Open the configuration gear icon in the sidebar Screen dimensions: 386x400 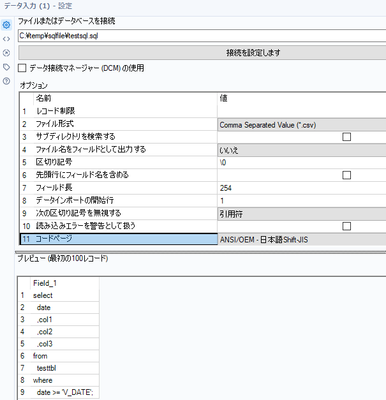[x=6, y=25]
